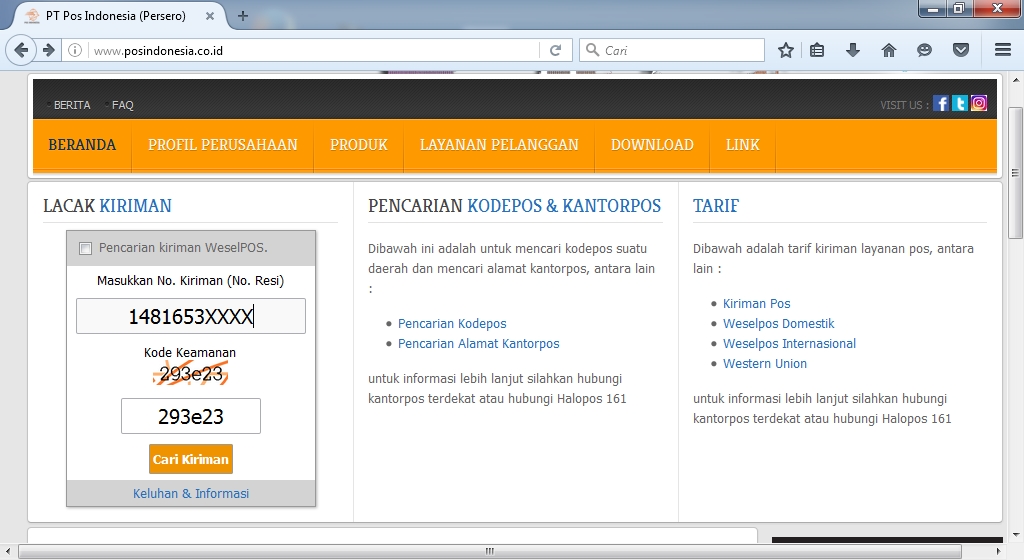The height and width of the screenshot is (560, 1024).
Task: Click the VISIT US label
Action: point(904,105)
